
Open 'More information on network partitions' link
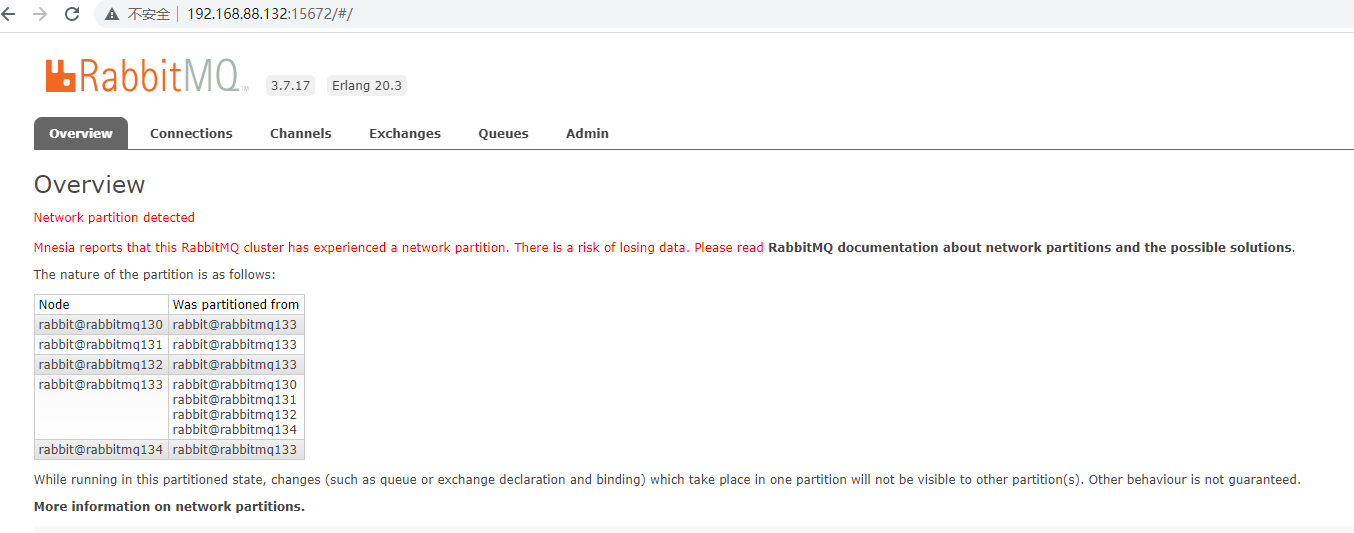pos(169,506)
